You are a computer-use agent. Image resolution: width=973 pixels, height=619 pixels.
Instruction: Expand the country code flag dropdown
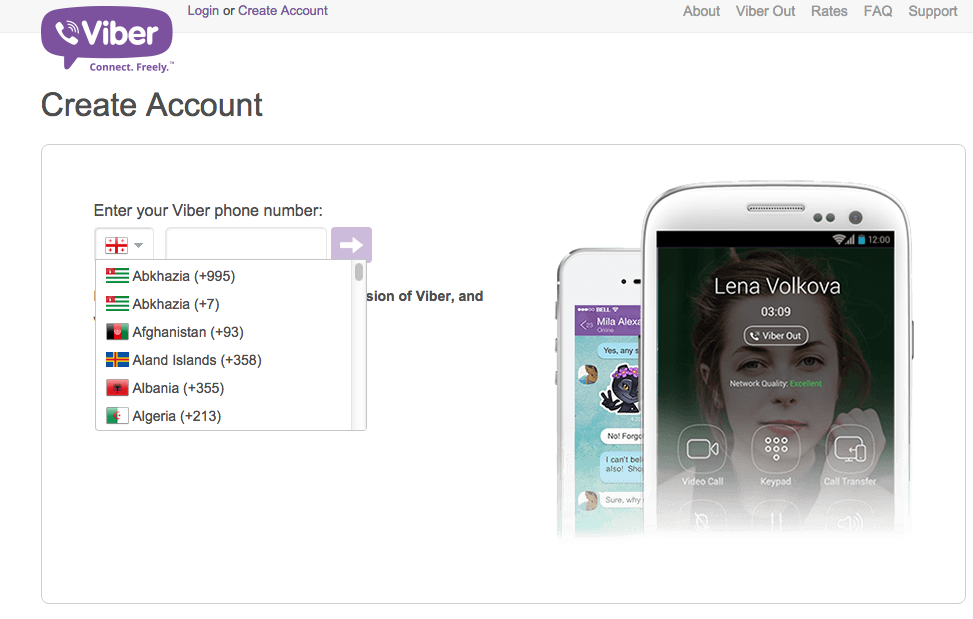coord(124,245)
